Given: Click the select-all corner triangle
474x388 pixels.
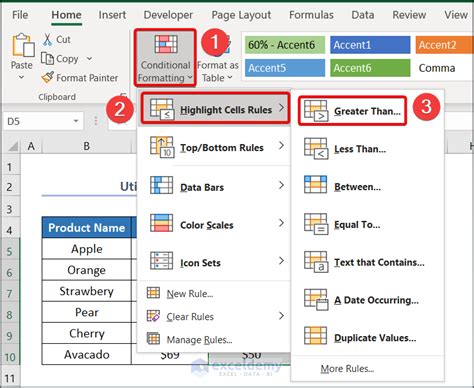Looking at the screenshot, I should 13,146.
